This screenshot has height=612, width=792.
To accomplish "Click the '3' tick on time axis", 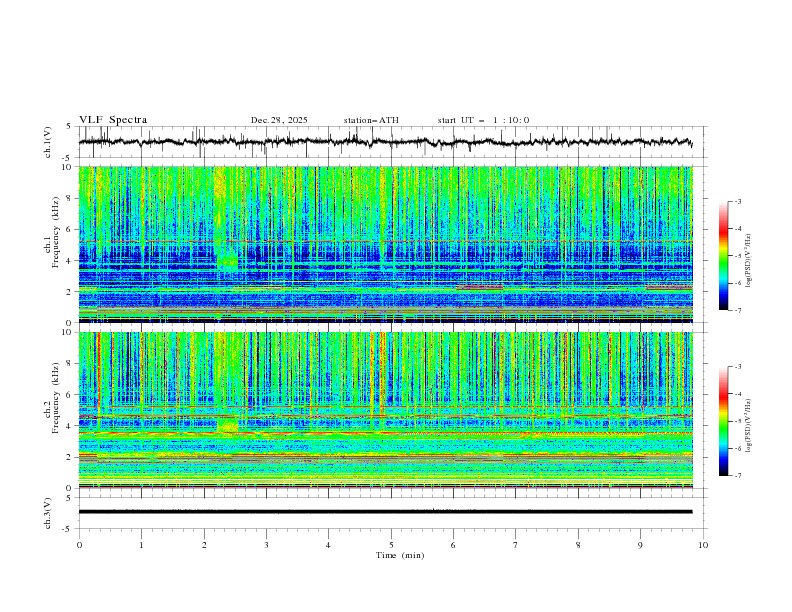I will click(266, 545).
